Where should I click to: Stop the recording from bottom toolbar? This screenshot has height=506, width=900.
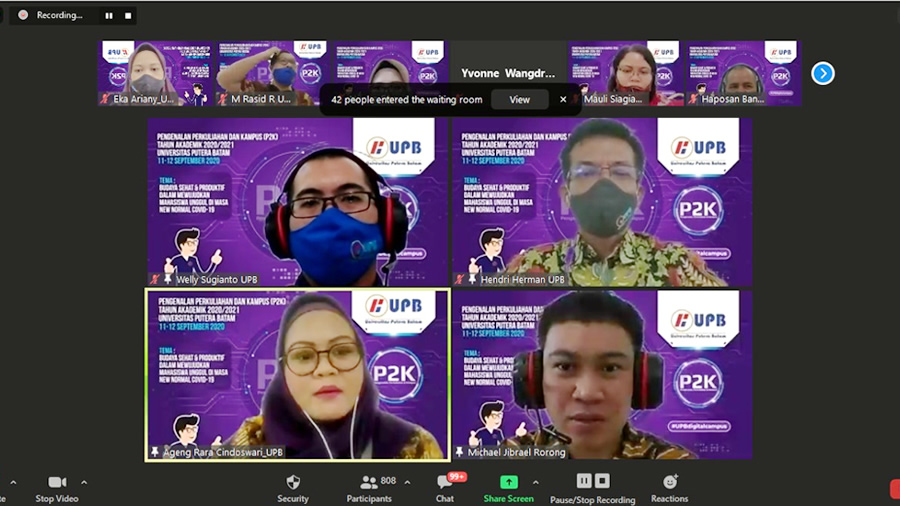602,481
